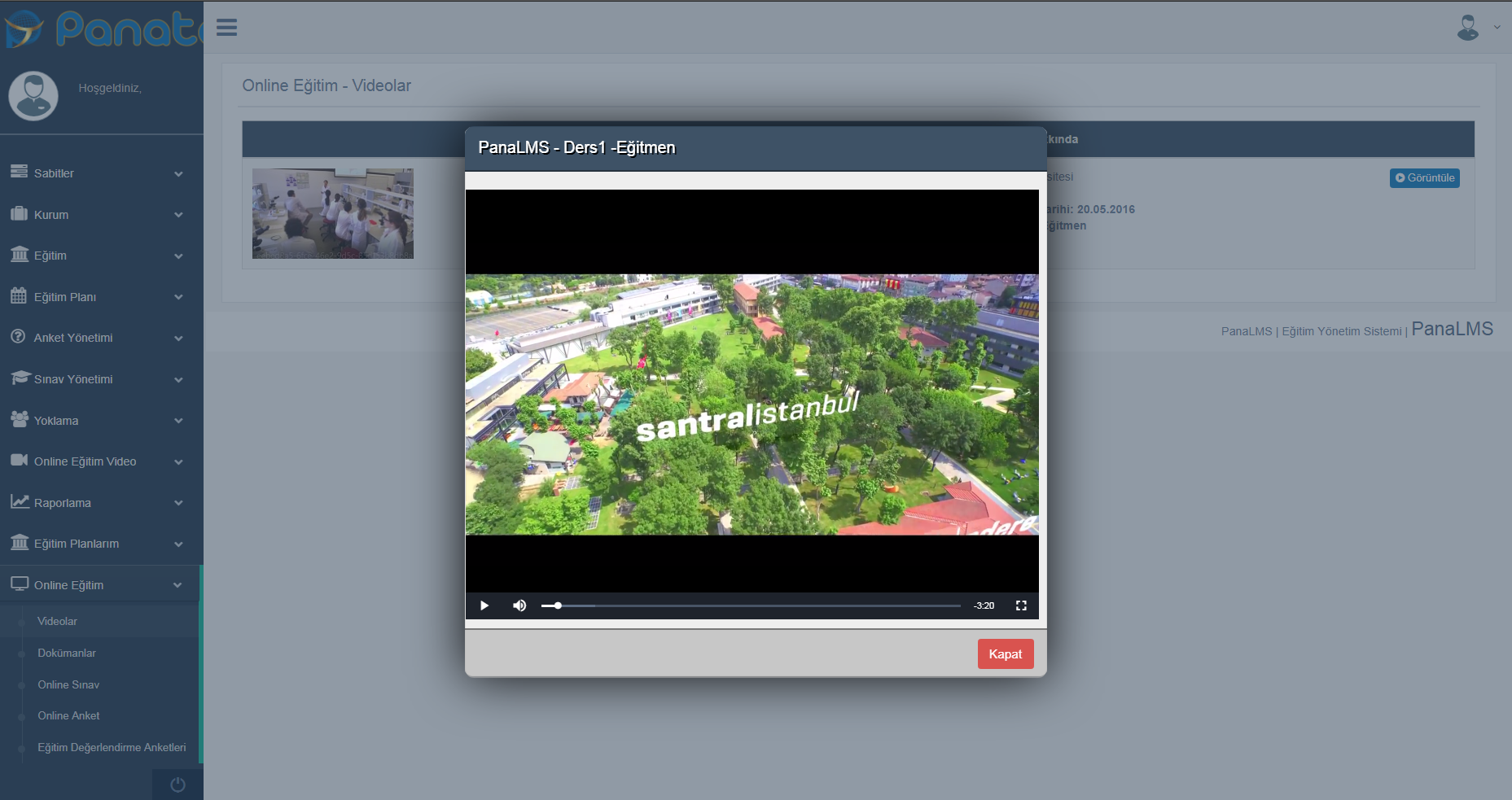The image size is (1512, 800).
Task: Click the Online Eğitim monitor icon
Action: 20,584
